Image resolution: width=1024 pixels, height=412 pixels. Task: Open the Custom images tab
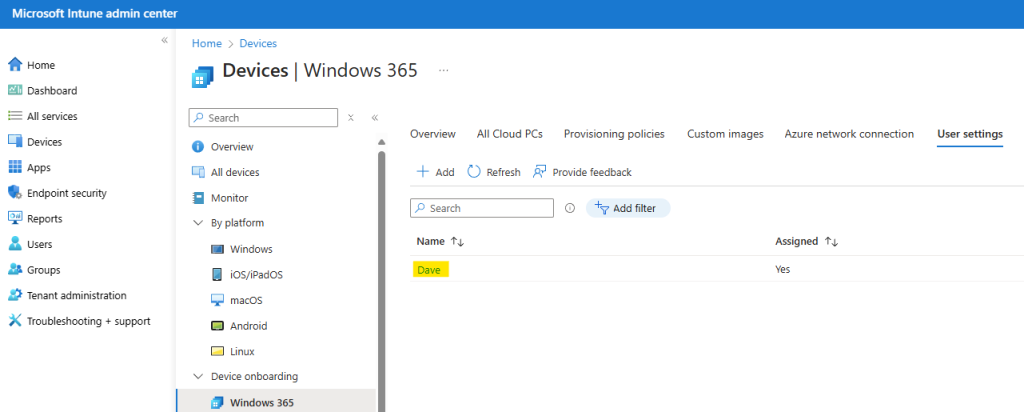(725, 134)
